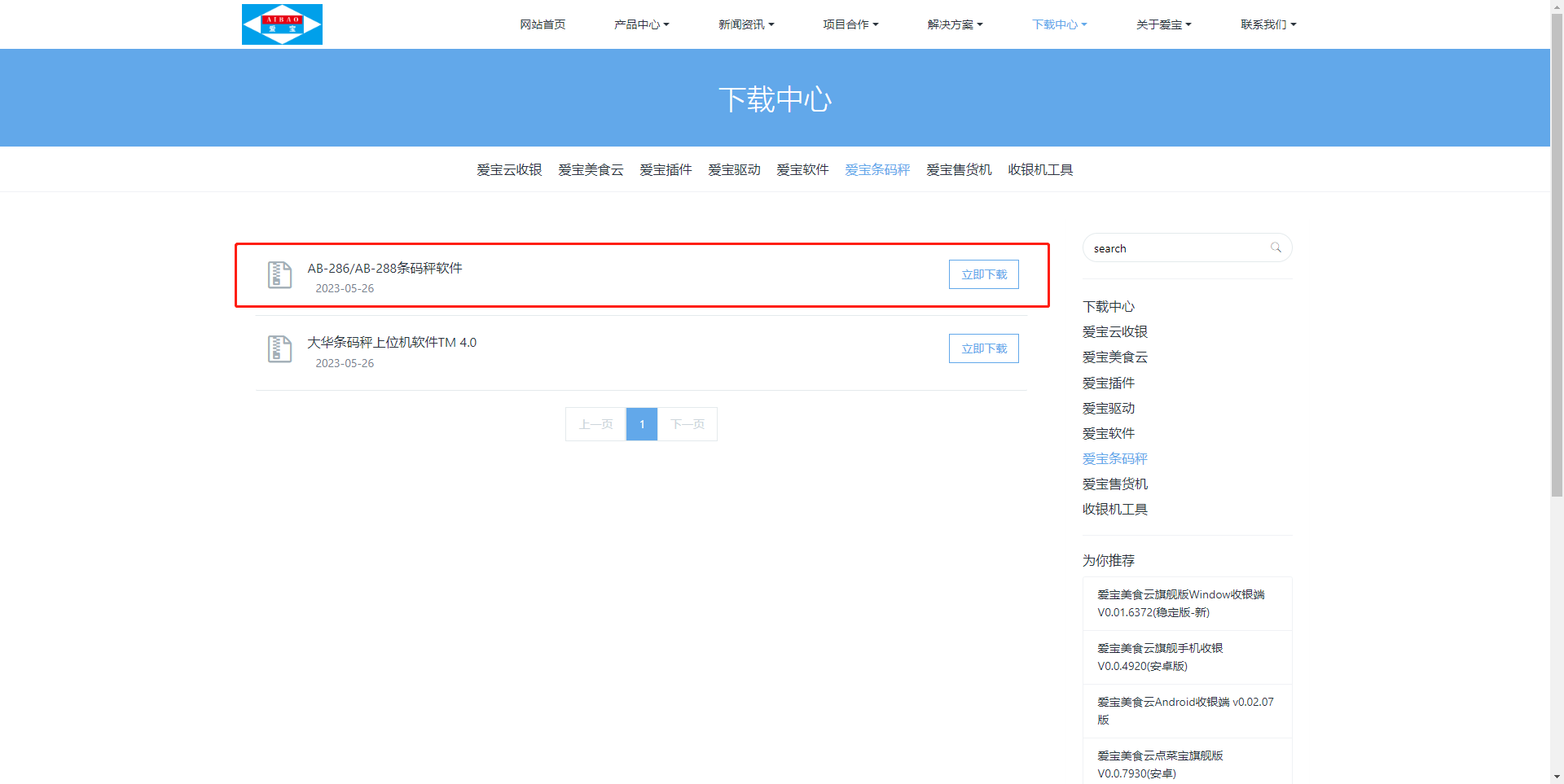Open recommended 爱宝美食云旗舰版Window收银端 item

pos(1187,603)
